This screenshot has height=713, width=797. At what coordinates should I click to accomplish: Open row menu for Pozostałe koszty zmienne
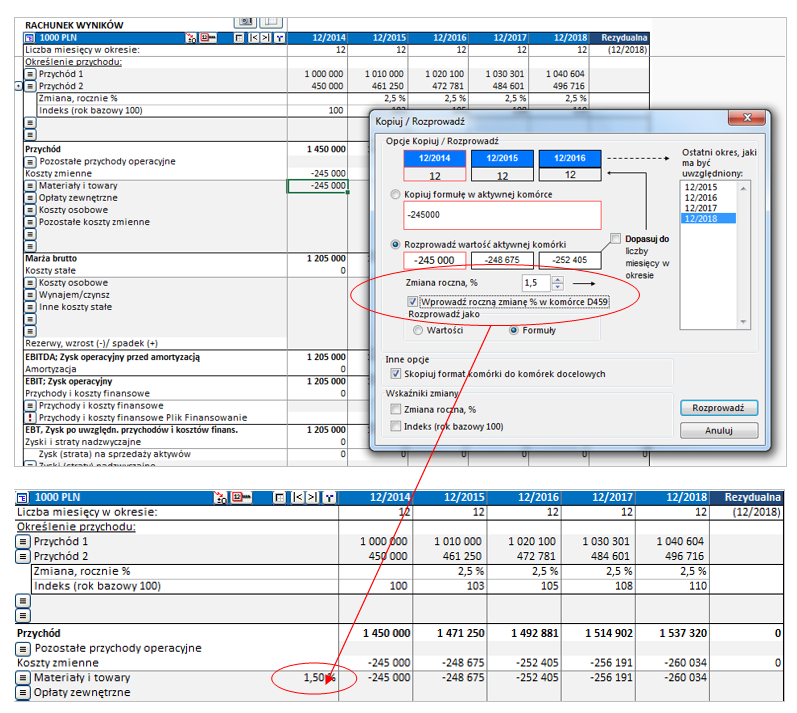point(30,222)
